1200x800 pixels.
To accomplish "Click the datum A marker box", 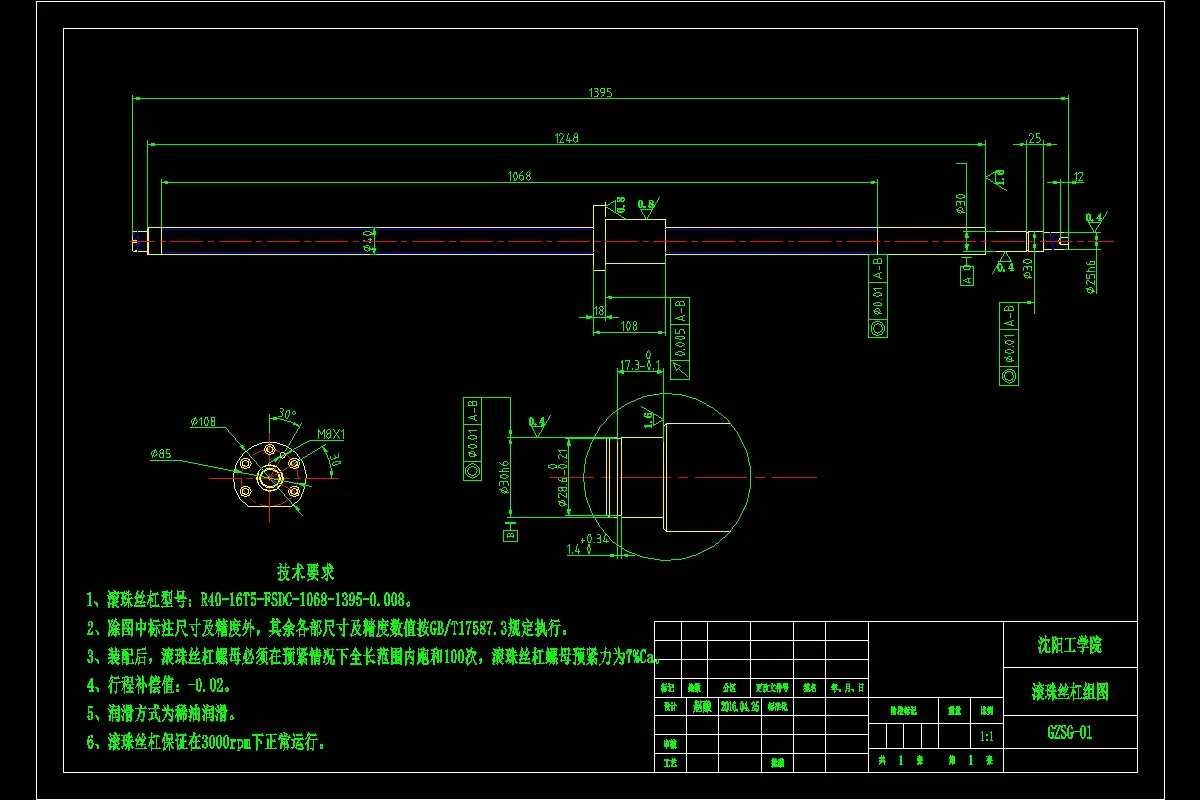I will click(967, 276).
